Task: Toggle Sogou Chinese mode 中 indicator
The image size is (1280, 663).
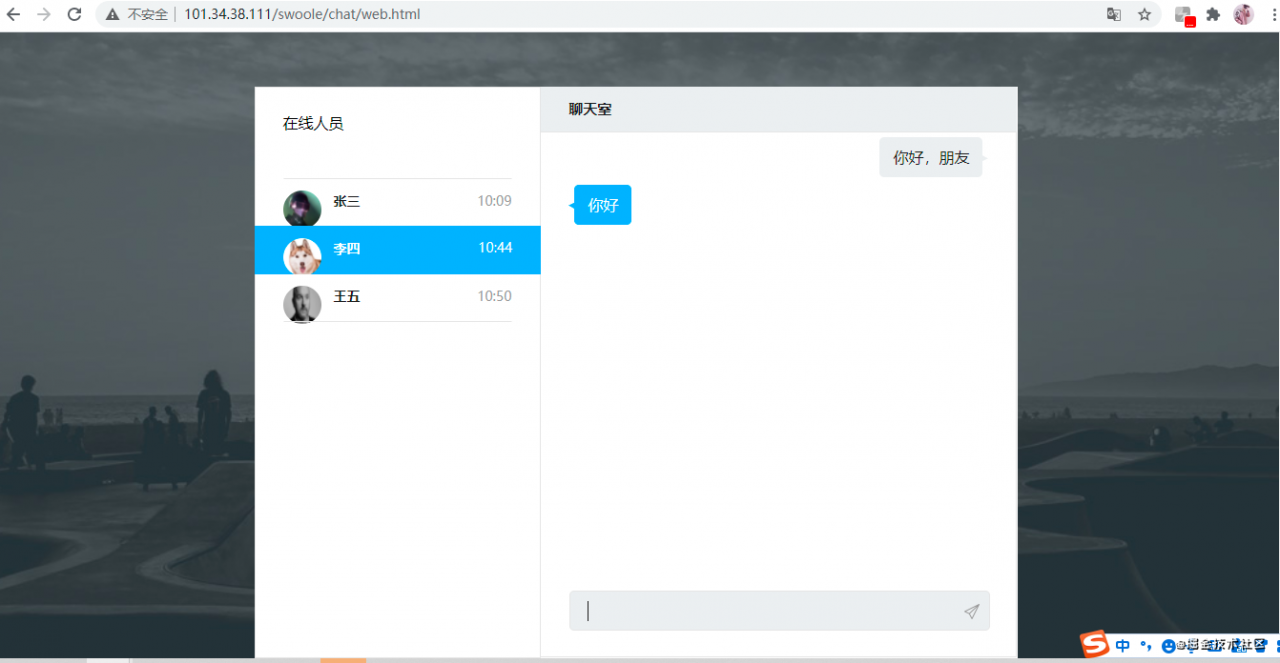Action: point(1123,646)
